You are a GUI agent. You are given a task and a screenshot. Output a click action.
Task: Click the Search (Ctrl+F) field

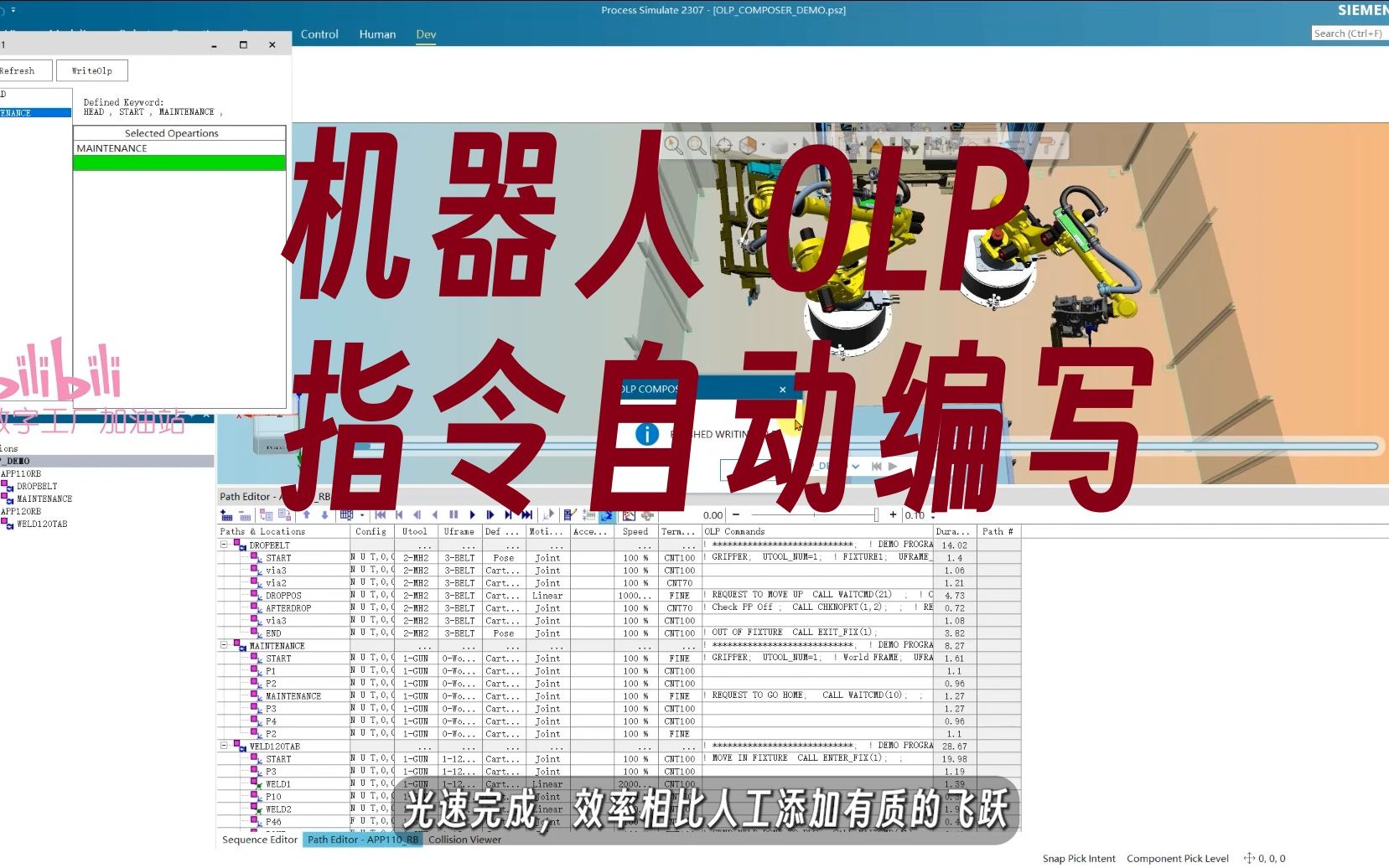pos(1350,34)
